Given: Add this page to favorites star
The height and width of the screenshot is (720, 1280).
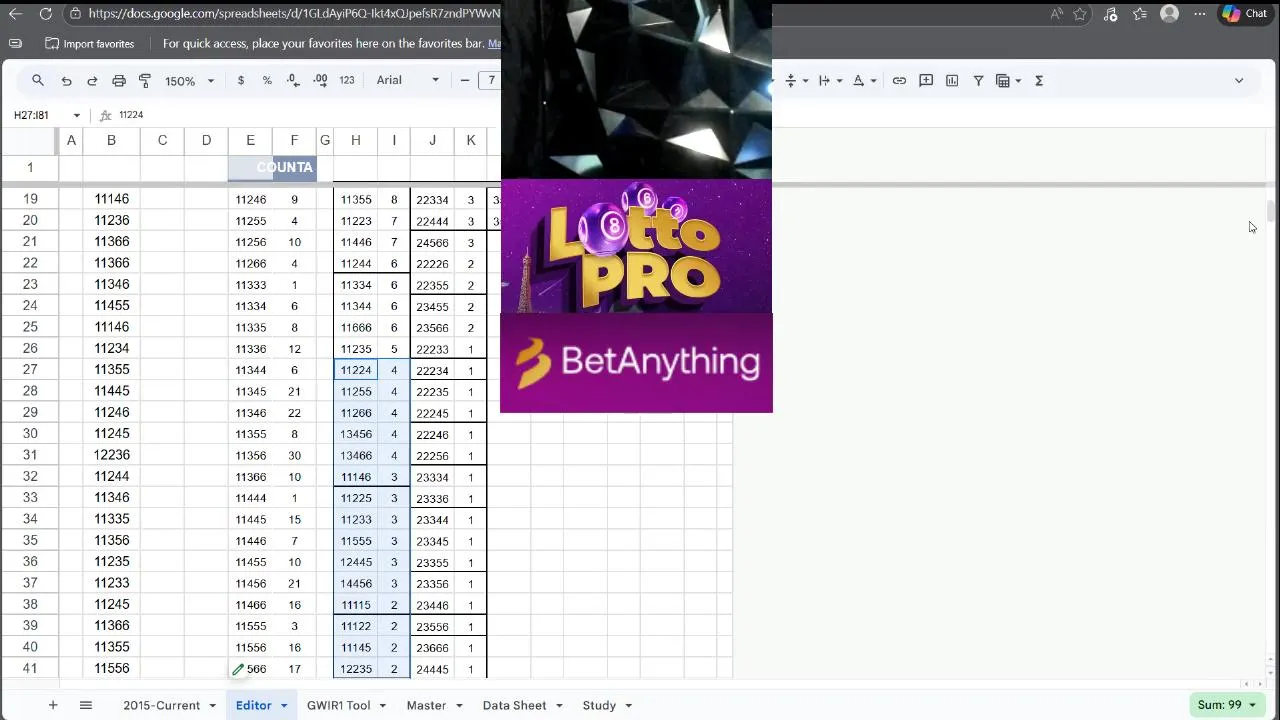Looking at the screenshot, I should coord(1080,14).
